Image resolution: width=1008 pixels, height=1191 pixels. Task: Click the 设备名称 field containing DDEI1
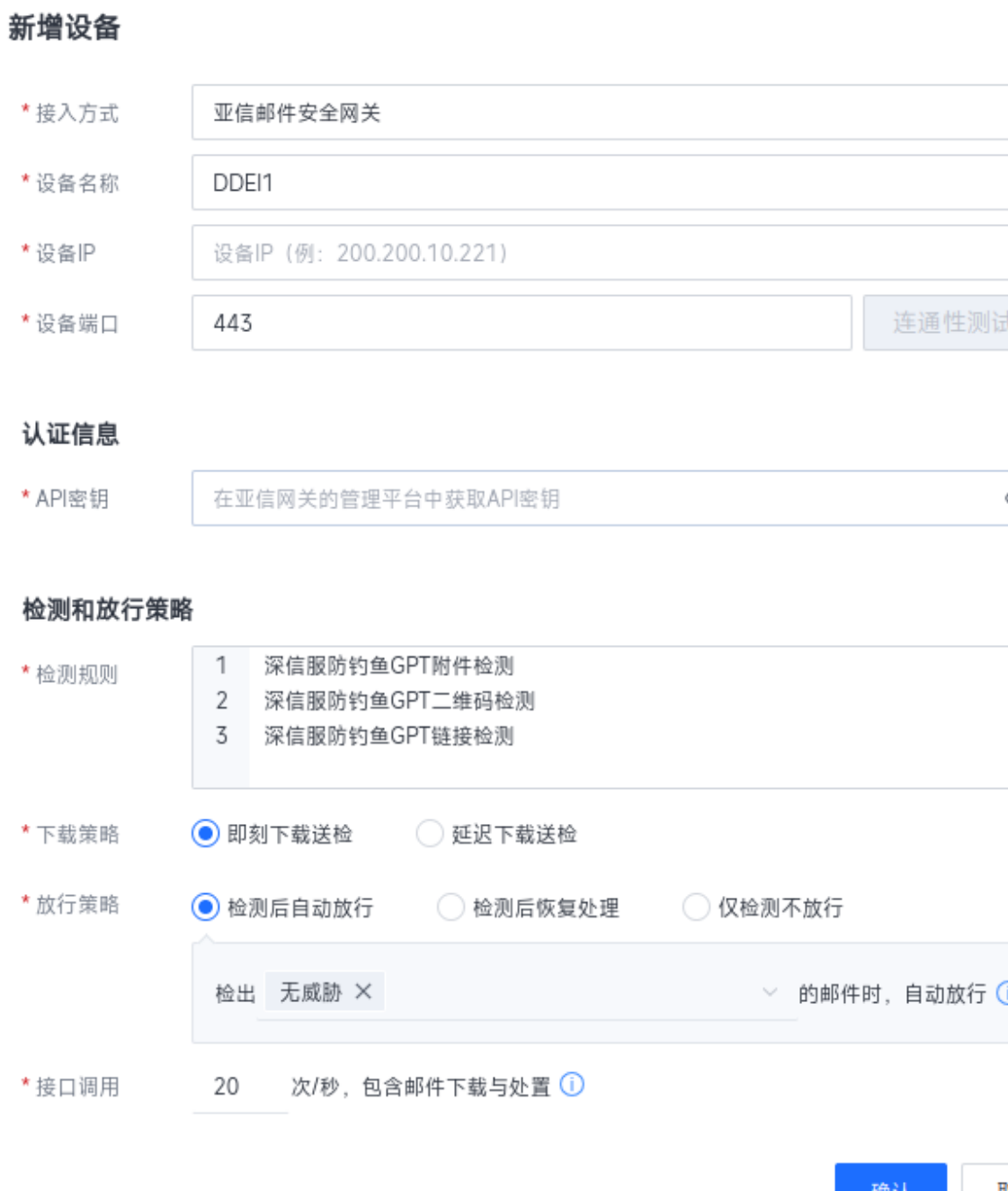tap(599, 183)
